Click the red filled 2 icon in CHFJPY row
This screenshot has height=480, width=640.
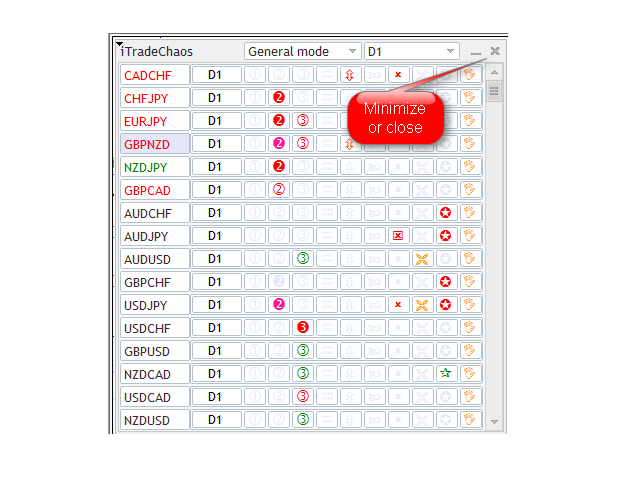click(x=279, y=98)
